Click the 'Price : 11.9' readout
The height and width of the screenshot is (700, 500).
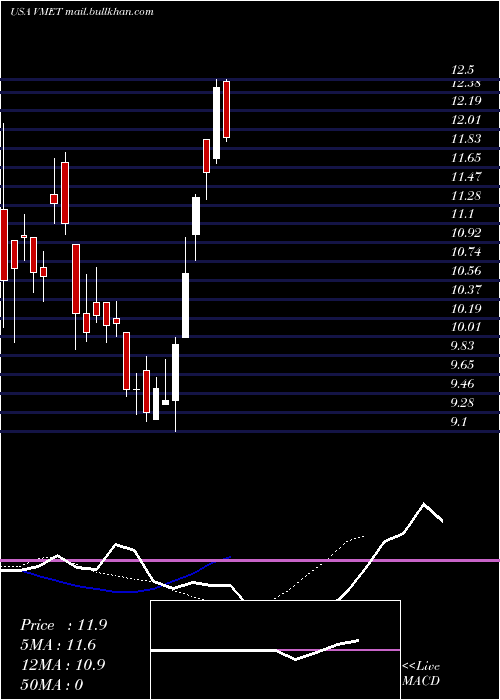pyautogui.click(x=63, y=625)
